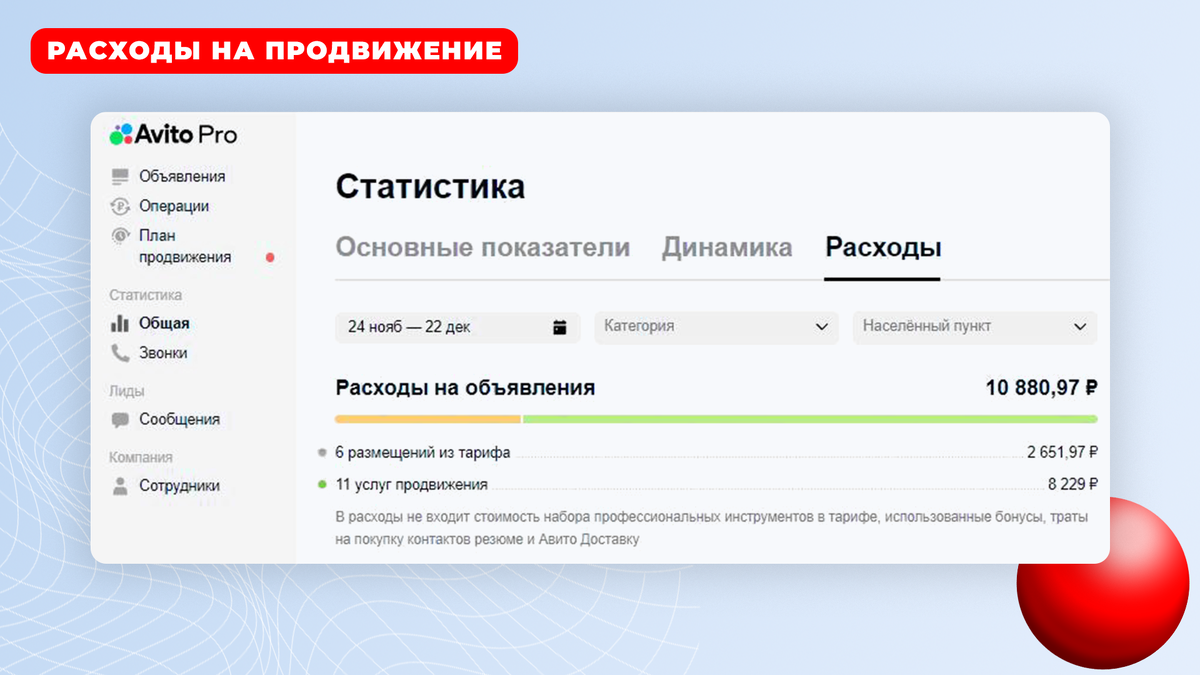This screenshot has height=675, width=1200.
Task: Open Объявления in the sidebar
Action: [182, 176]
